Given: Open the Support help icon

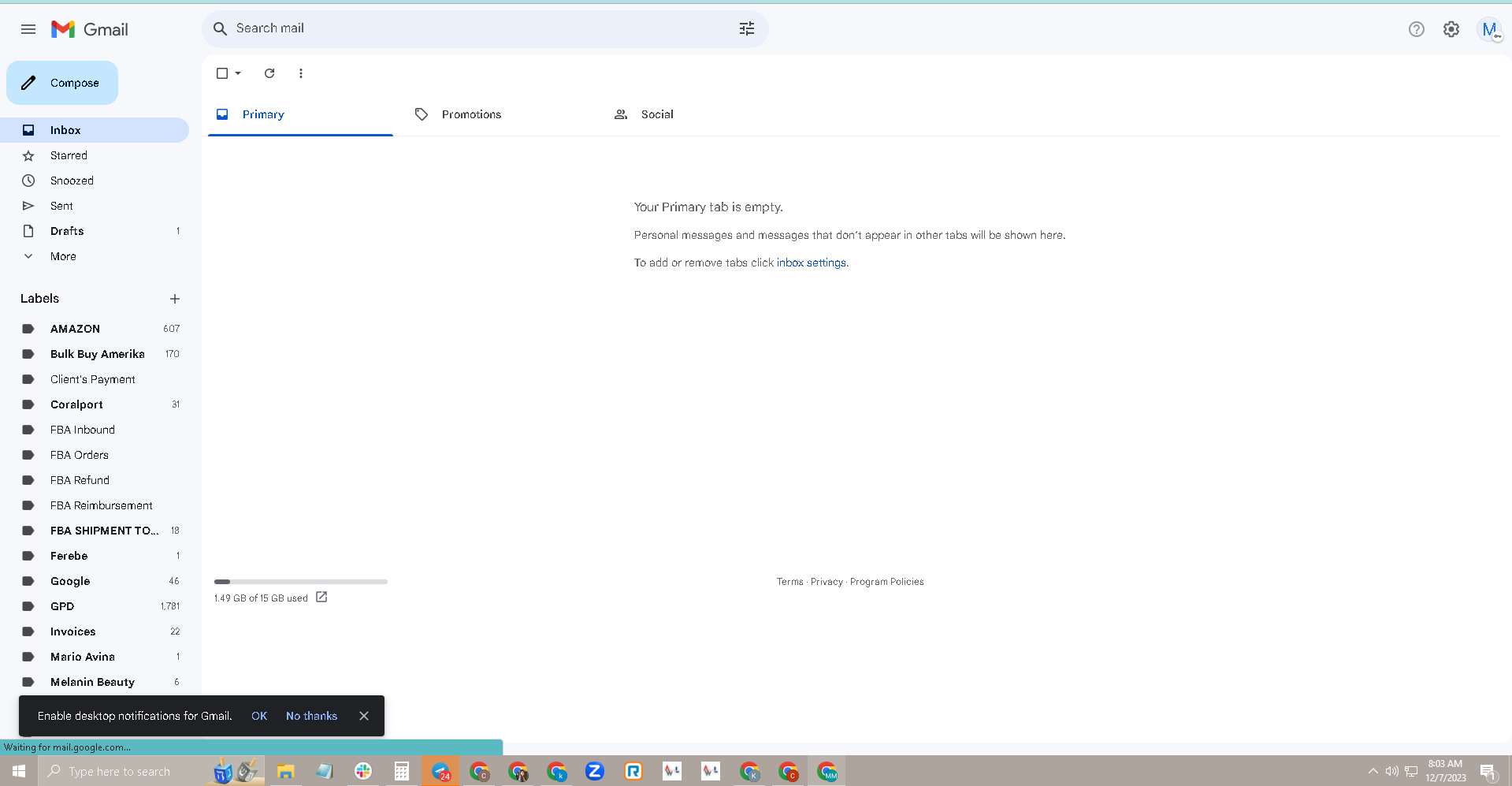Looking at the screenshot, I should coord(1417,29).
